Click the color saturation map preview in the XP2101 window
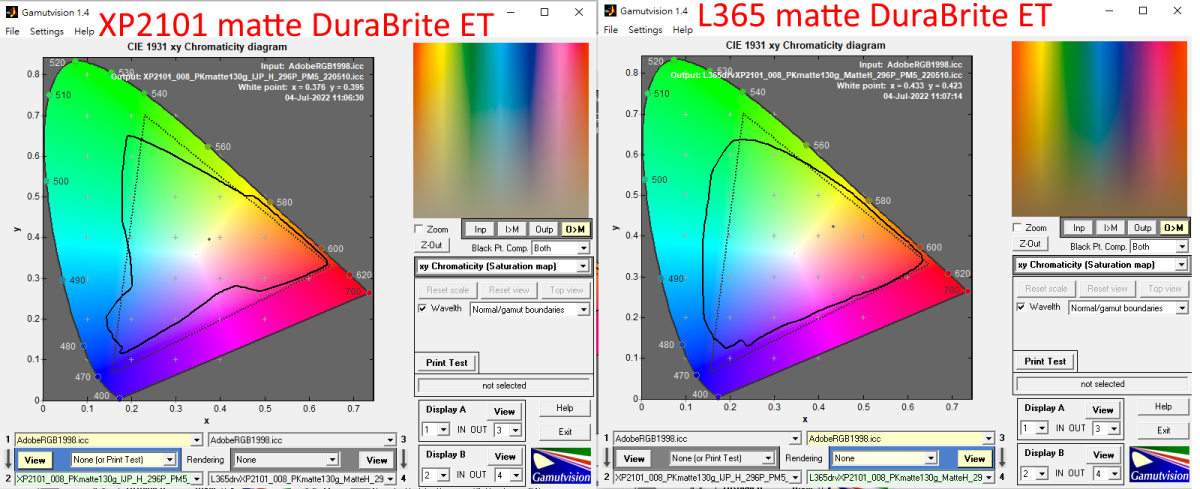The width and height of the screenshot is (1200, 489). pyautogui.click(x=502, y=130)
